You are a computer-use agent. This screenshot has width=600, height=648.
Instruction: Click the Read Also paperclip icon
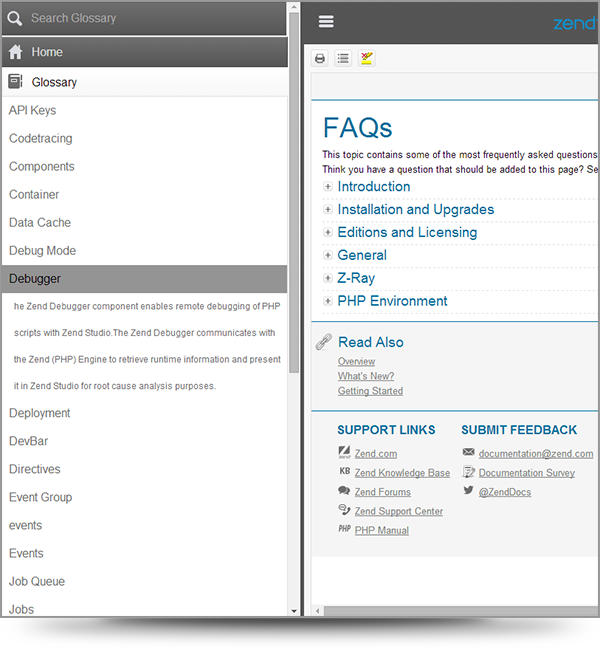point(324,342)
